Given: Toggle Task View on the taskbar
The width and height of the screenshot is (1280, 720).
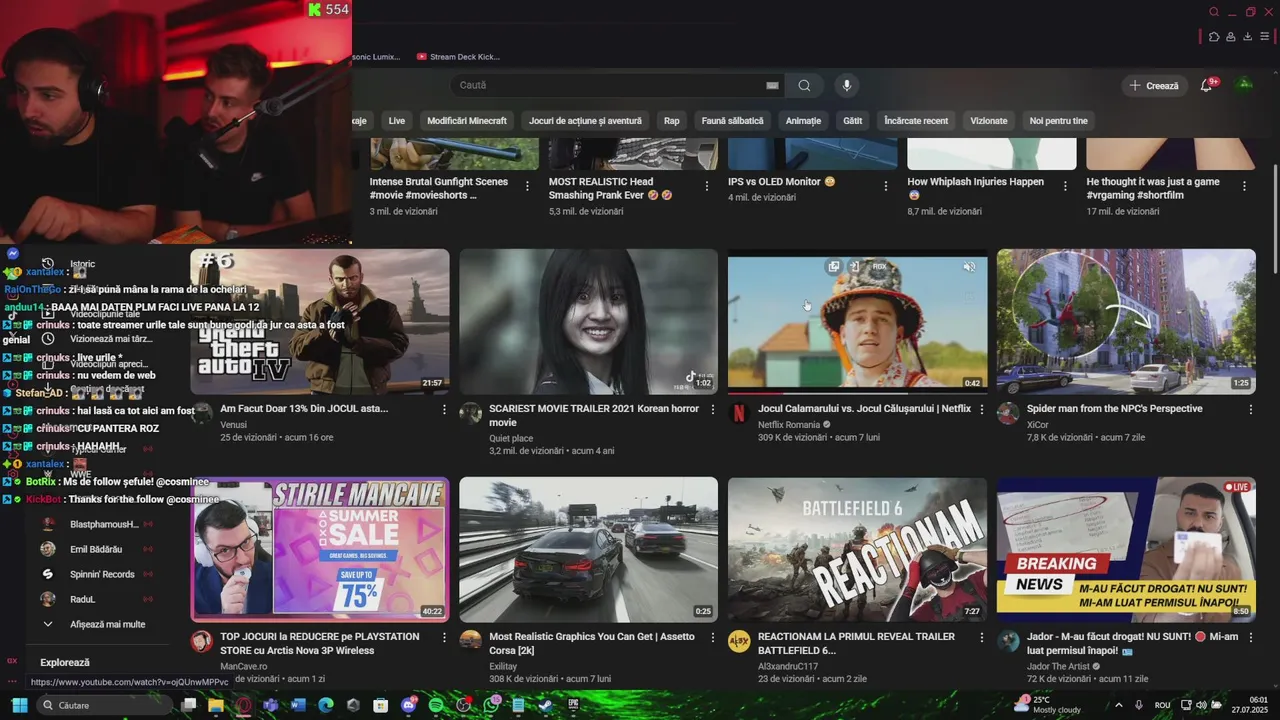Looking at the screenshot, I should point(188,705).
